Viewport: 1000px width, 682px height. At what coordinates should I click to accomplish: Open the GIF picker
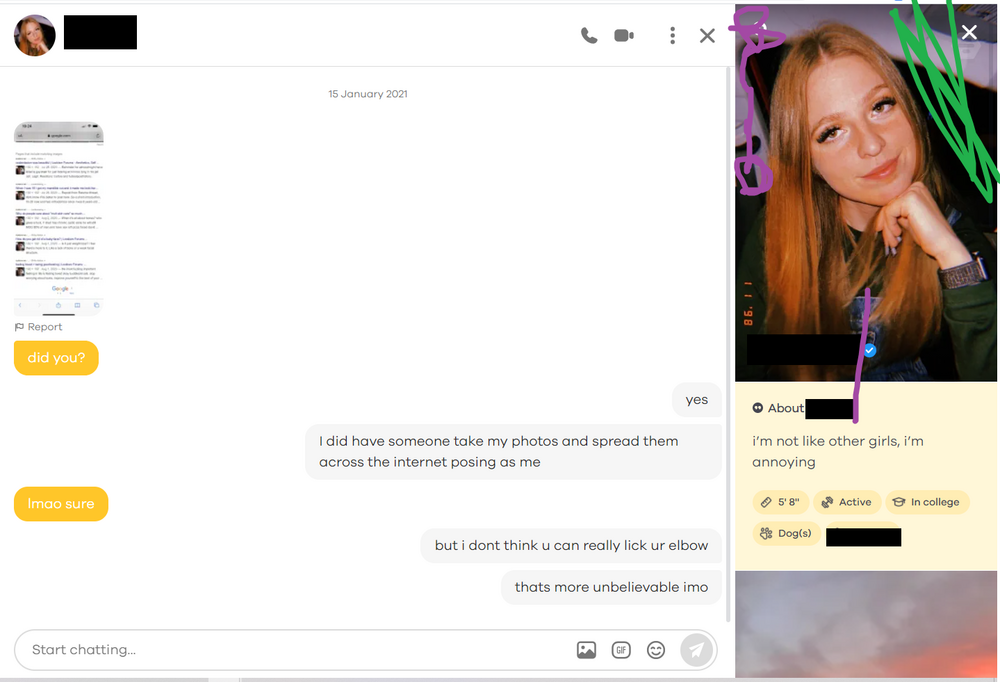621,650
